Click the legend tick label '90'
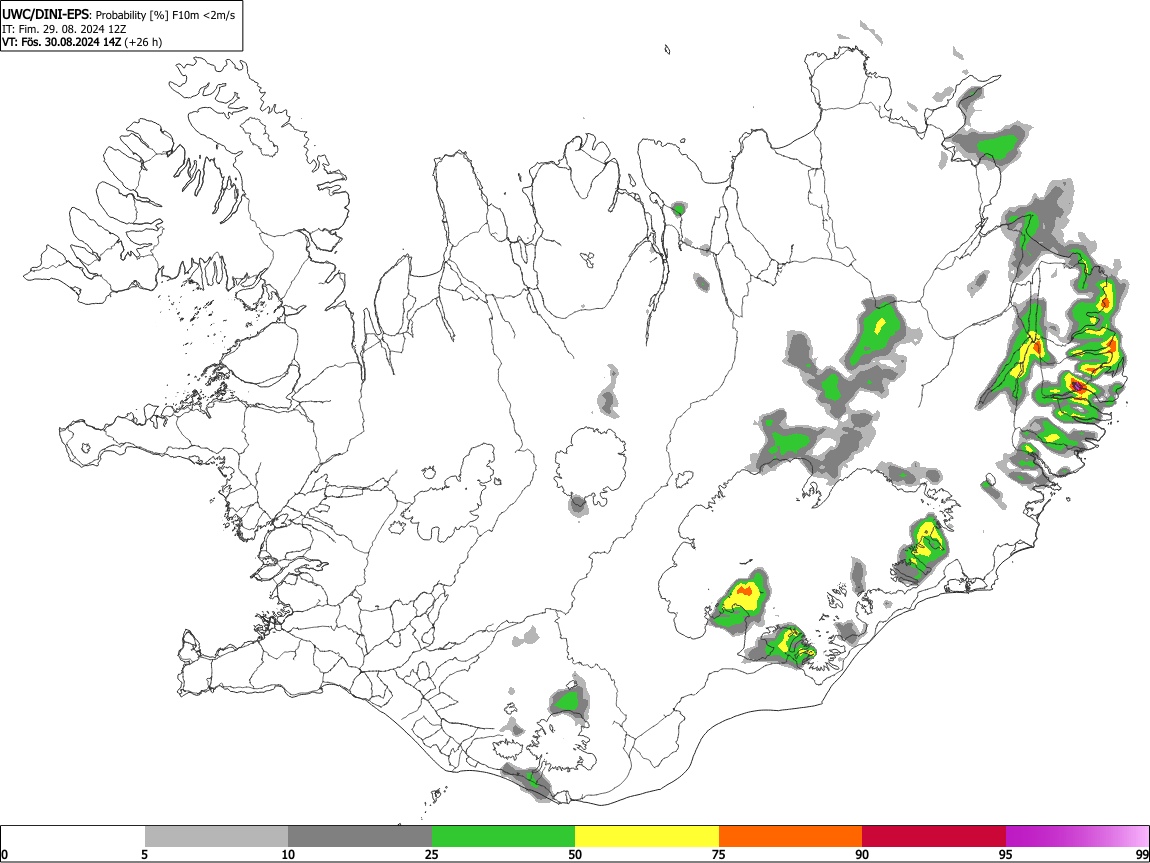Image resolution: width=1150 pixels, height=863 pixels. pos(862,854)
